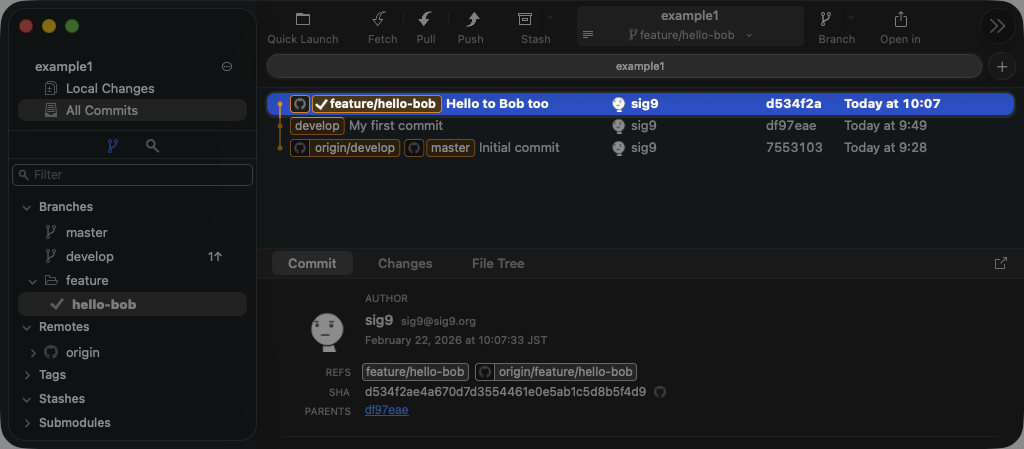
Task: Click the Open in toolbar icon
Action: [900, 20]
